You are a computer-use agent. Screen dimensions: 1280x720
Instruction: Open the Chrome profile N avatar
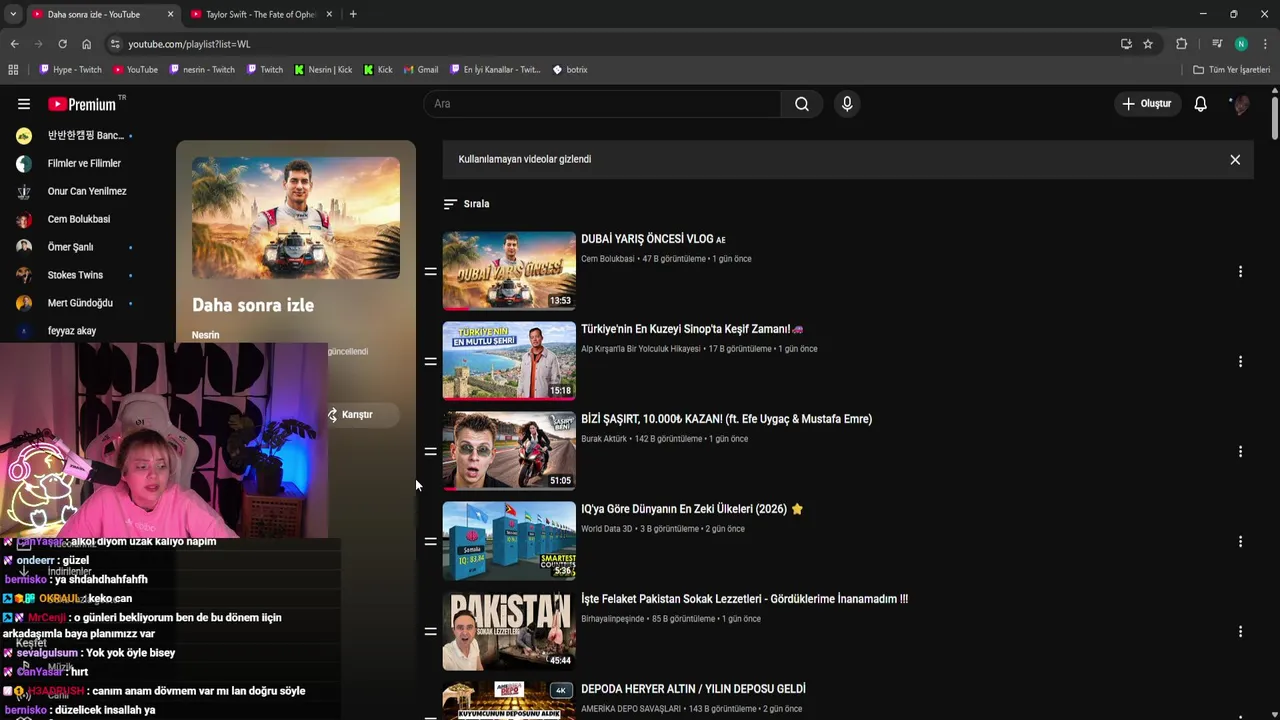(x=1241, y=44)
